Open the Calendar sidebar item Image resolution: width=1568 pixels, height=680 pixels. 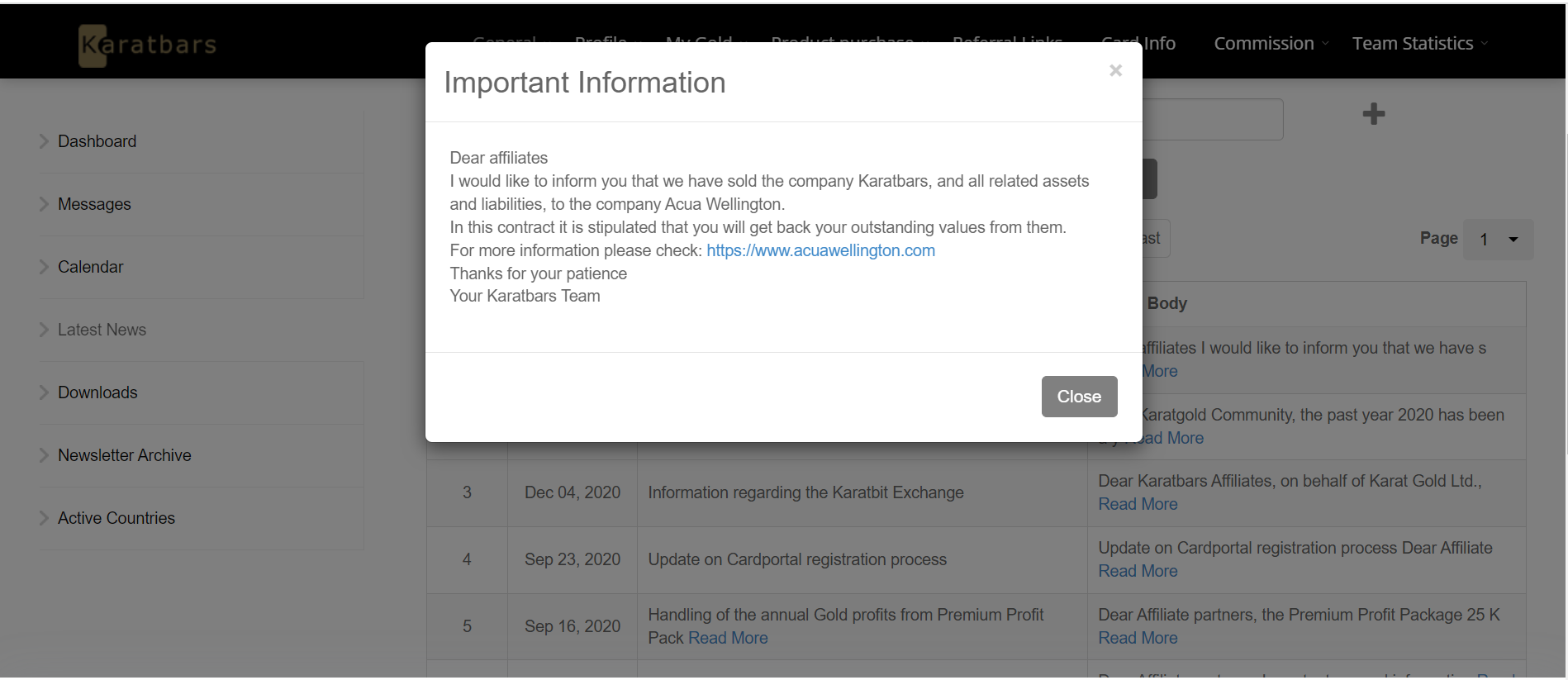click(x=90, y=267)
